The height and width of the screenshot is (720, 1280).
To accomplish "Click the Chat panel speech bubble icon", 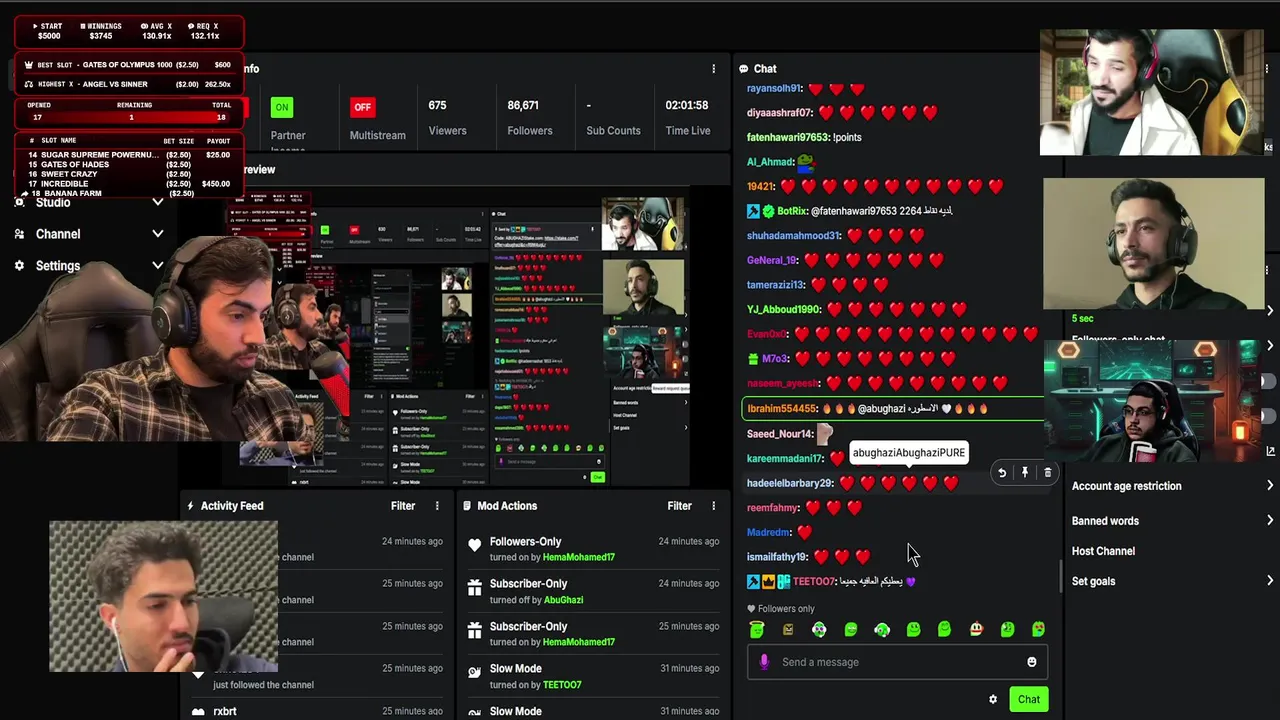I will (744, 69).
